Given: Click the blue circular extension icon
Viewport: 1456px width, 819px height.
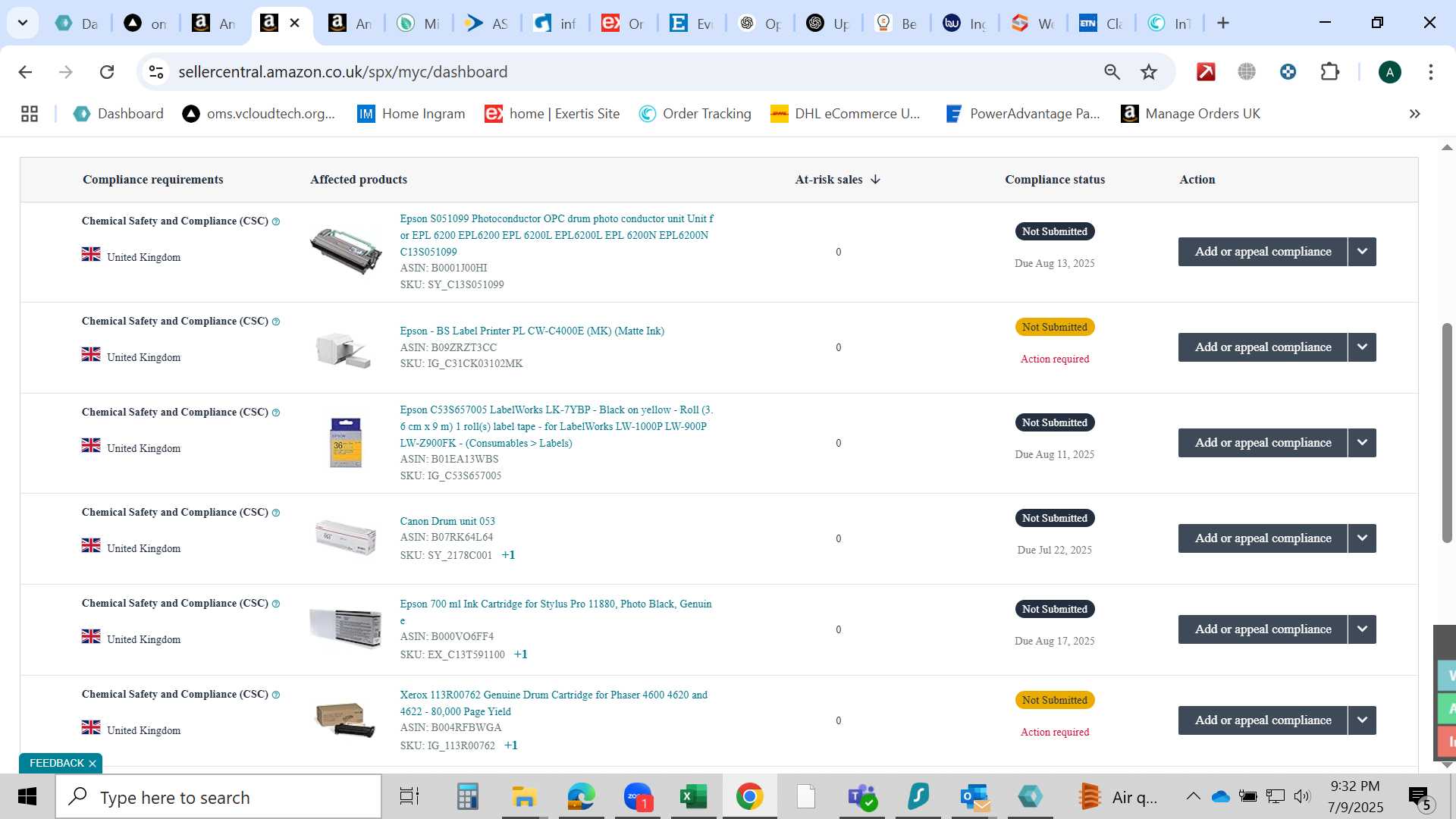Looking at the screenshot, I should [x=1288, y=72].
